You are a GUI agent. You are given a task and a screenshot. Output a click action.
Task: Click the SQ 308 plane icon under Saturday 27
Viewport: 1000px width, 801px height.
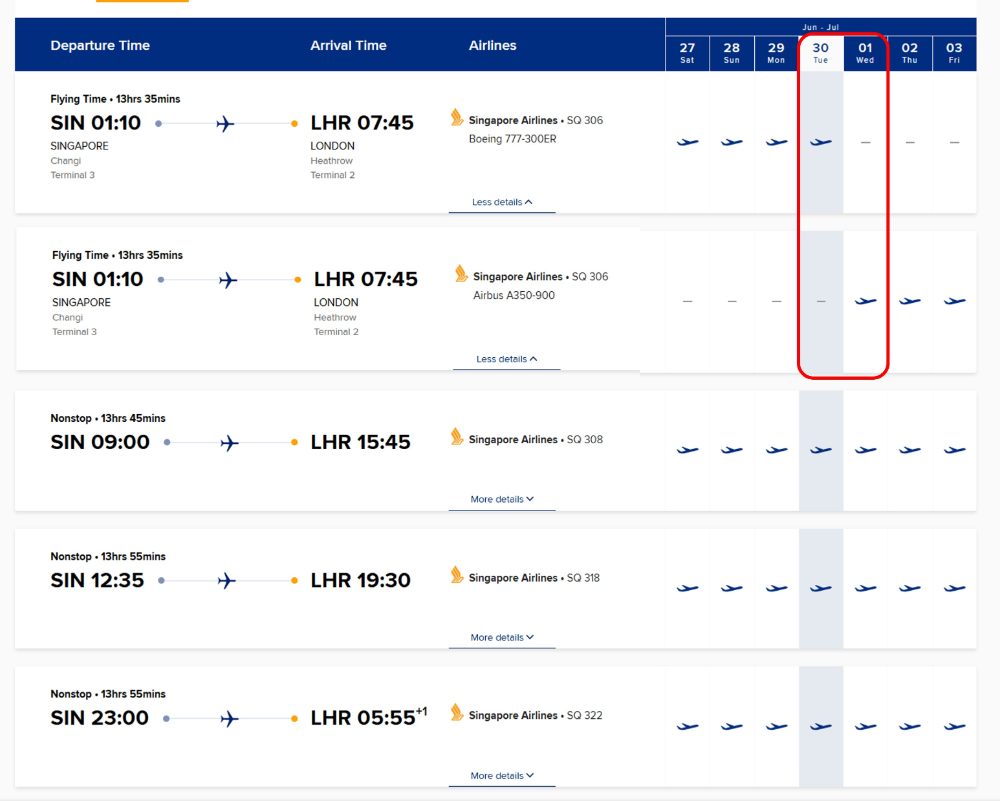[x=687, y=450]
